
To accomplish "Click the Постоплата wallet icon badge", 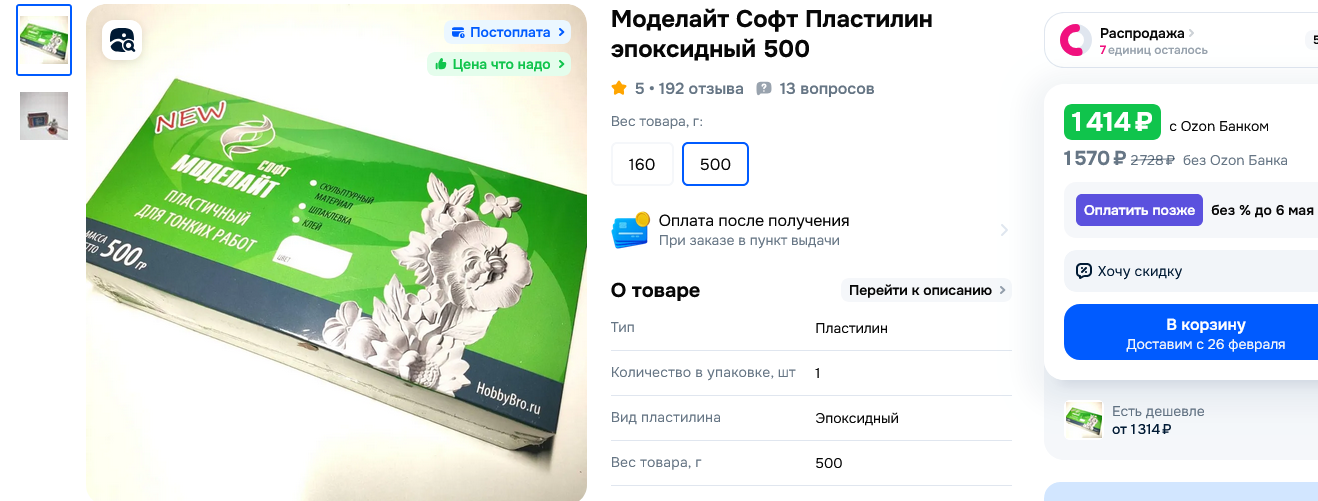I will point(458,32).
